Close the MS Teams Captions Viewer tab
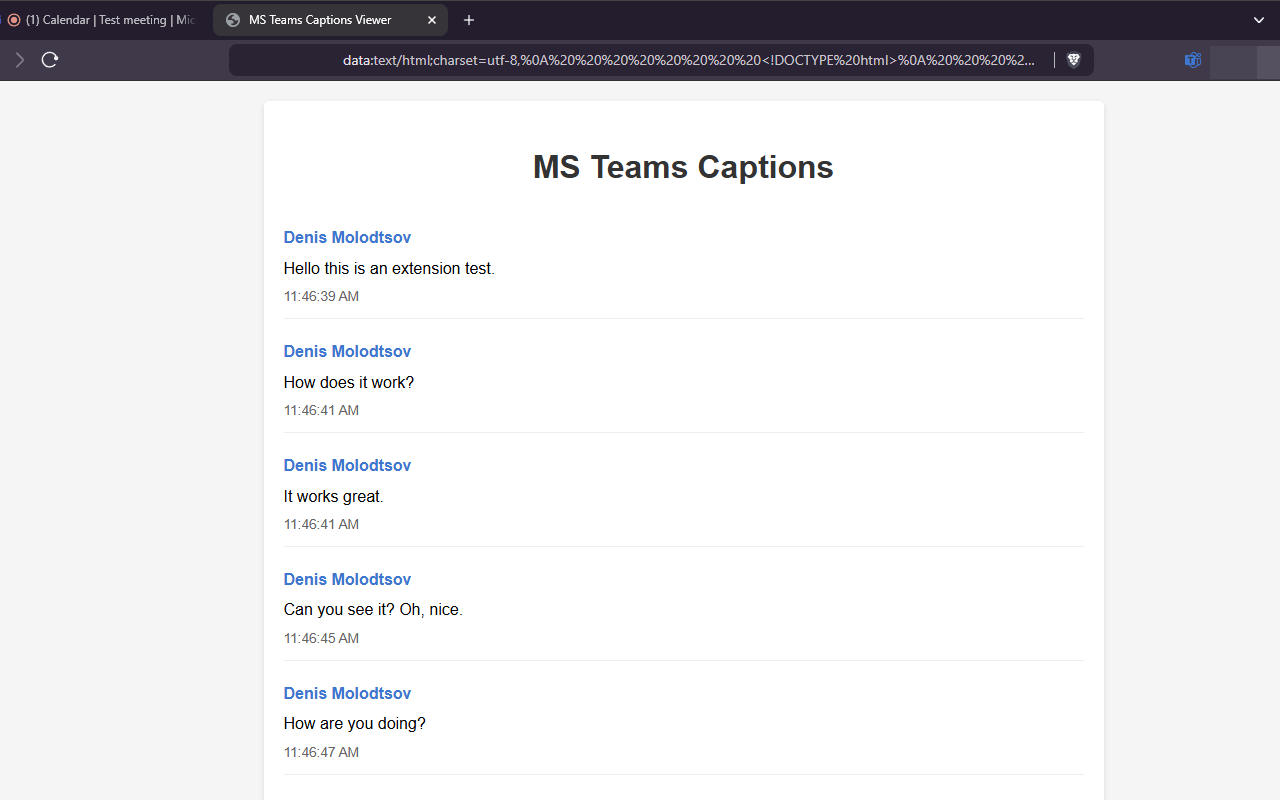Screen dimensions: 1280x800 (x=432, y=20)
